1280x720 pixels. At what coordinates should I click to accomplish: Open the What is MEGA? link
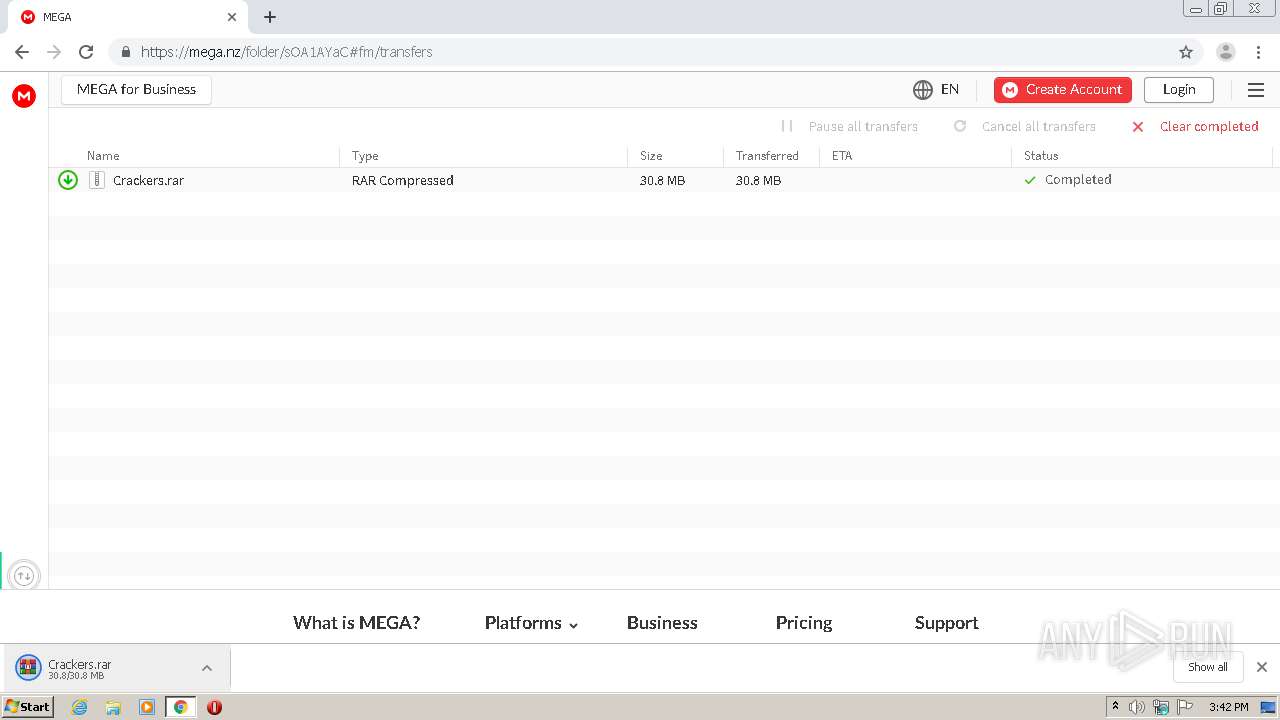point(357,623)
